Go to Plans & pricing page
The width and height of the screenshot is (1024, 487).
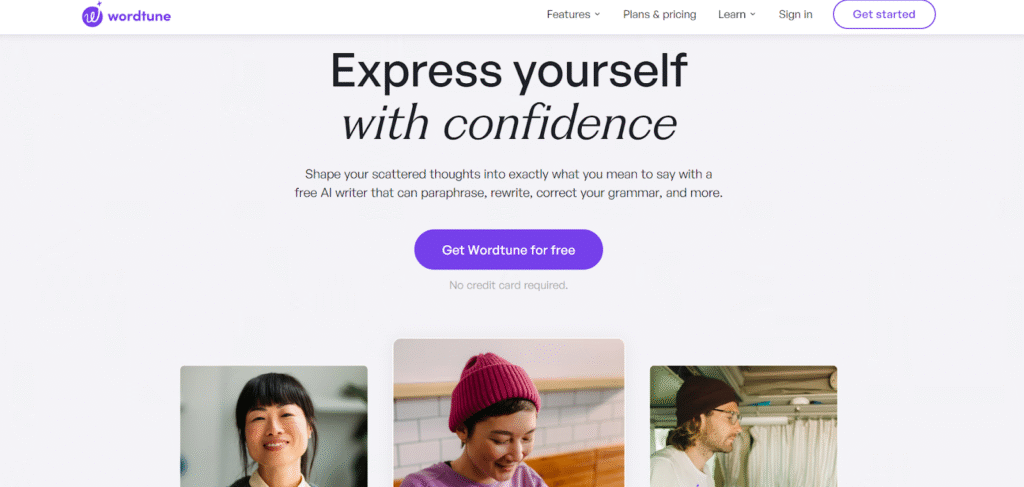660,14
